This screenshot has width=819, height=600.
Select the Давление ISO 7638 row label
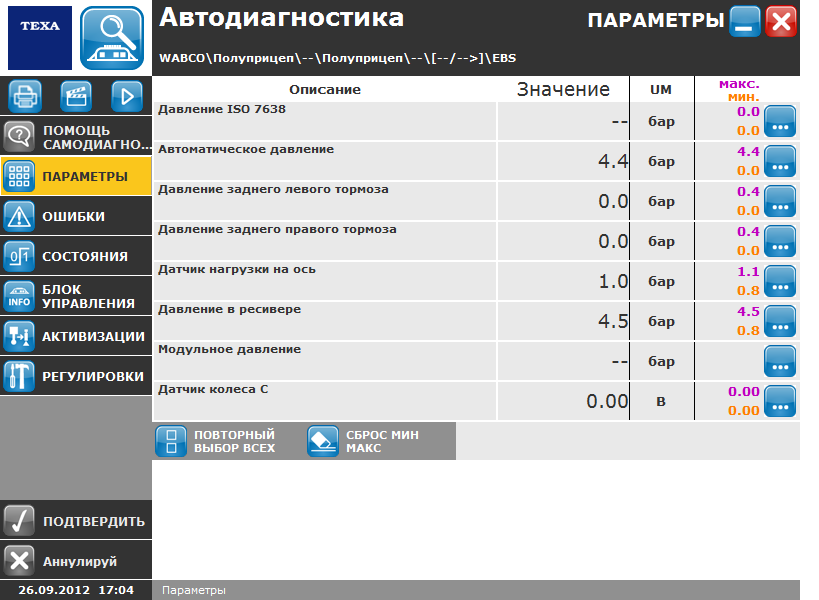point(222,109)
